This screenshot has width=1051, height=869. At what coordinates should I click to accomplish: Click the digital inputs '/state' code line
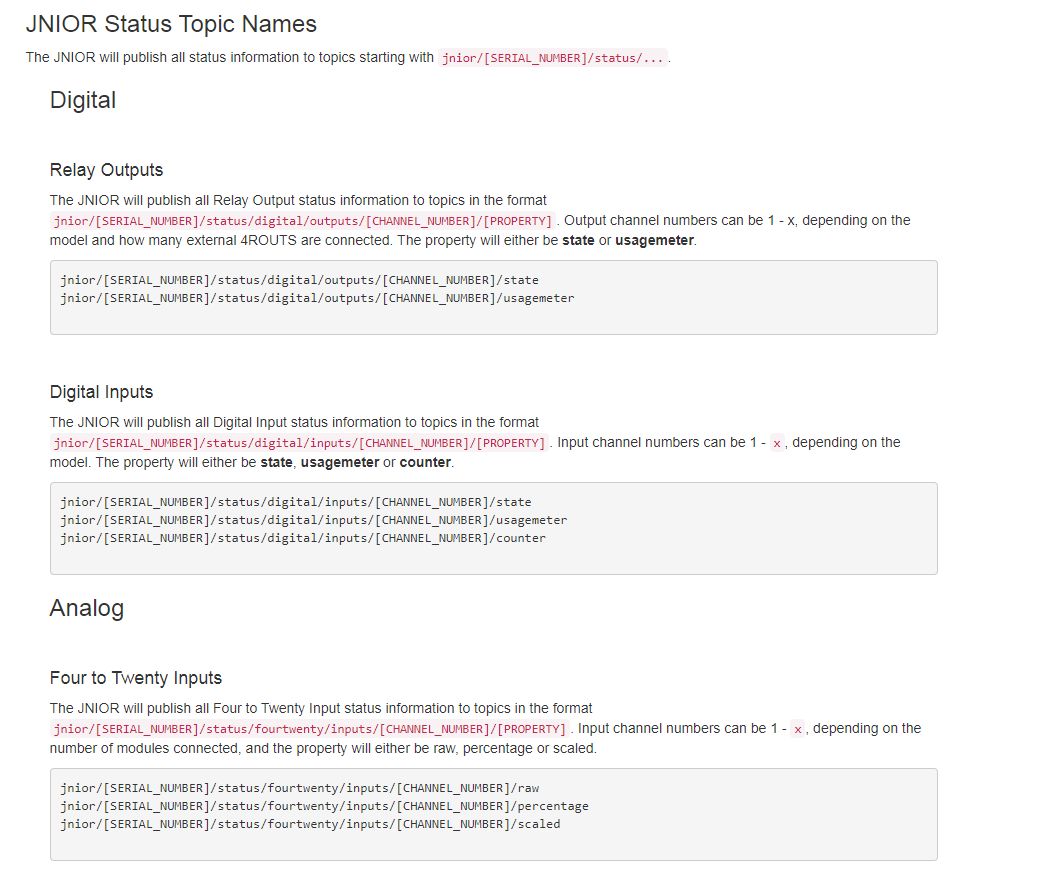296,502
